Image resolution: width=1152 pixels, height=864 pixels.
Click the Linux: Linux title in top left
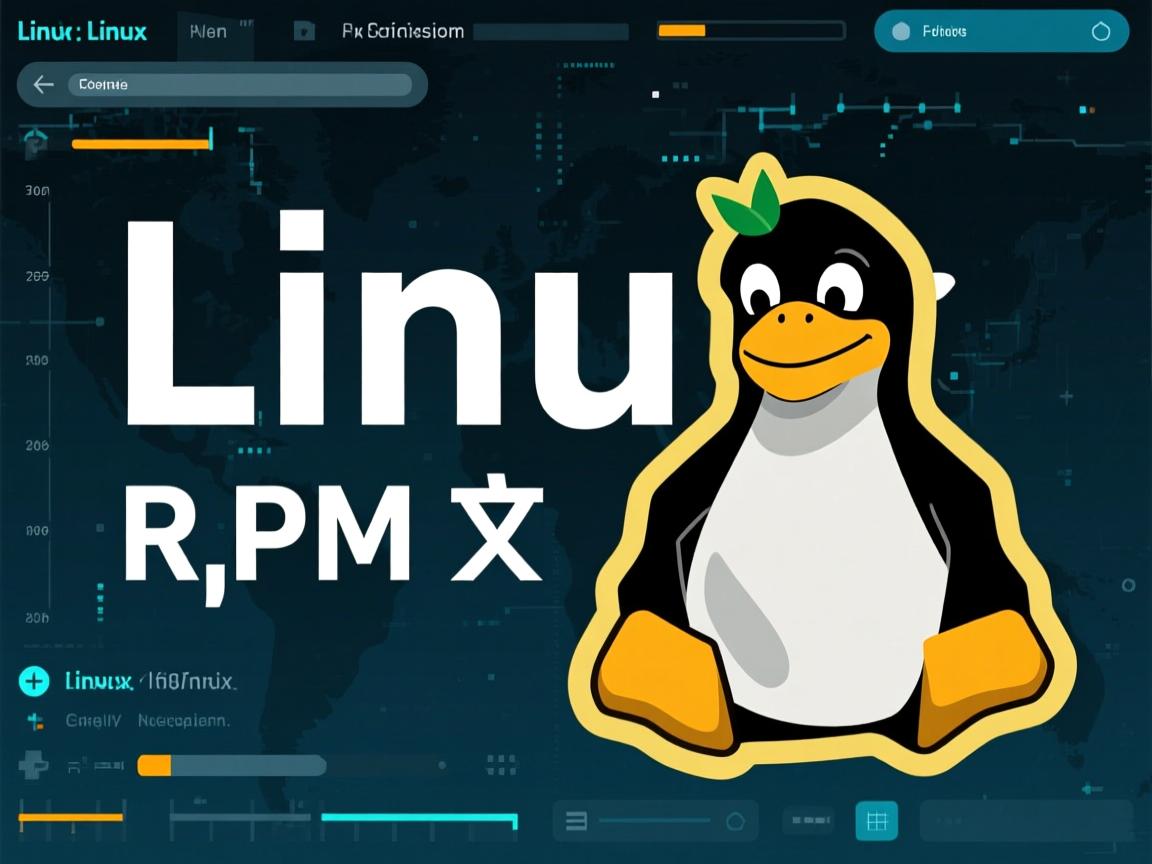tap(84, 31)
